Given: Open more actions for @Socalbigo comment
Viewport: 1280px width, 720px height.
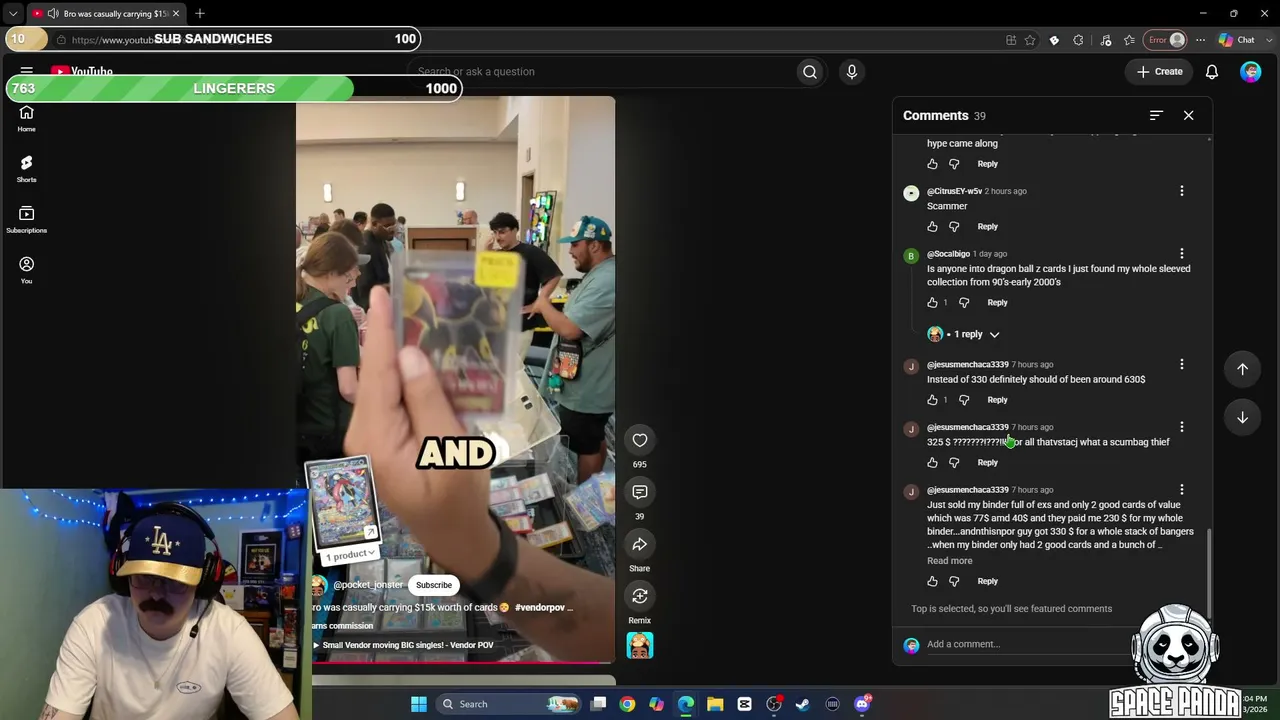Looking at the screenshot, I should pos(1182,254).
